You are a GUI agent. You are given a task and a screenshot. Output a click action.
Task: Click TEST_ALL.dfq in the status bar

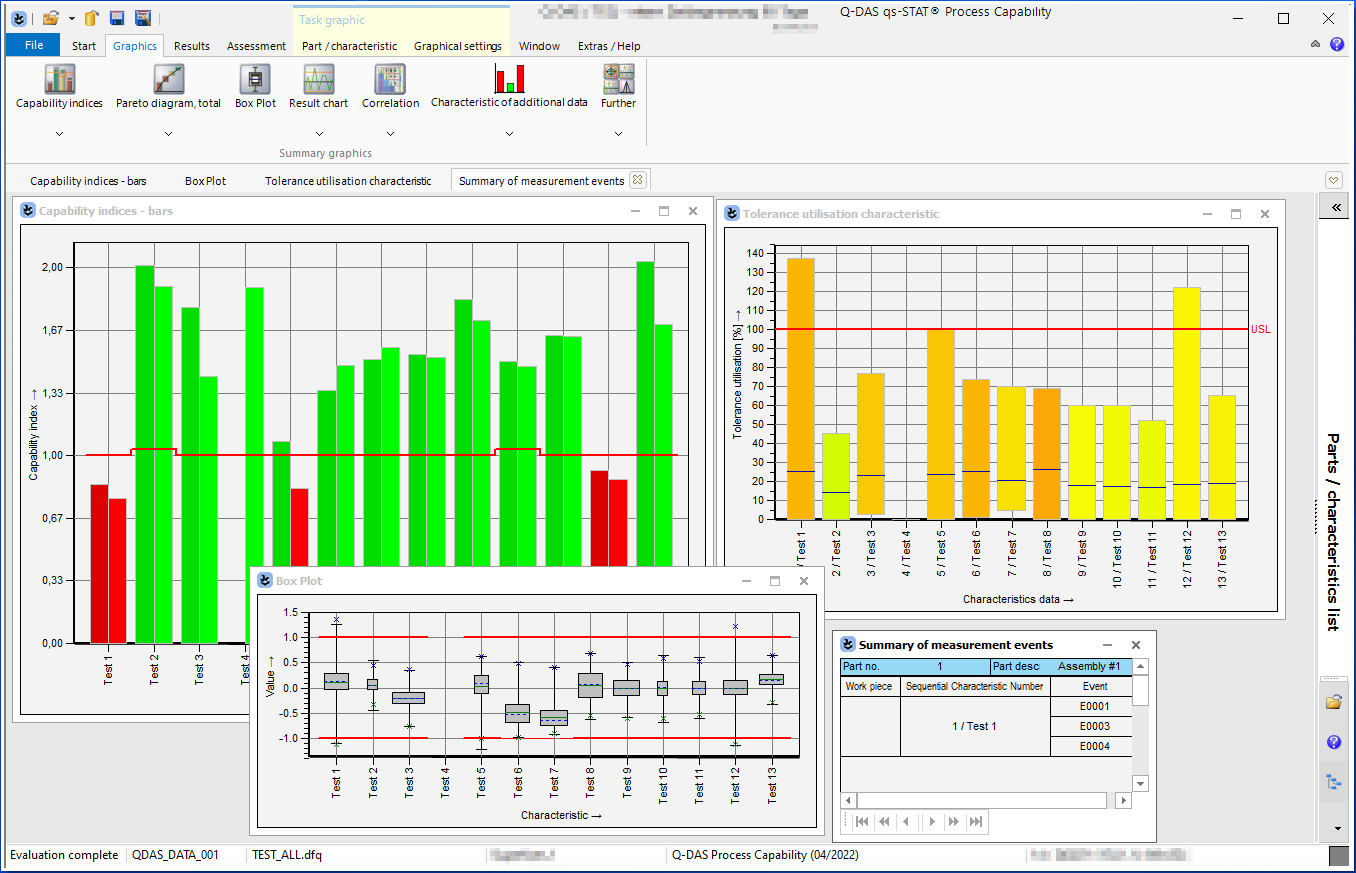[x=287, y=855]
